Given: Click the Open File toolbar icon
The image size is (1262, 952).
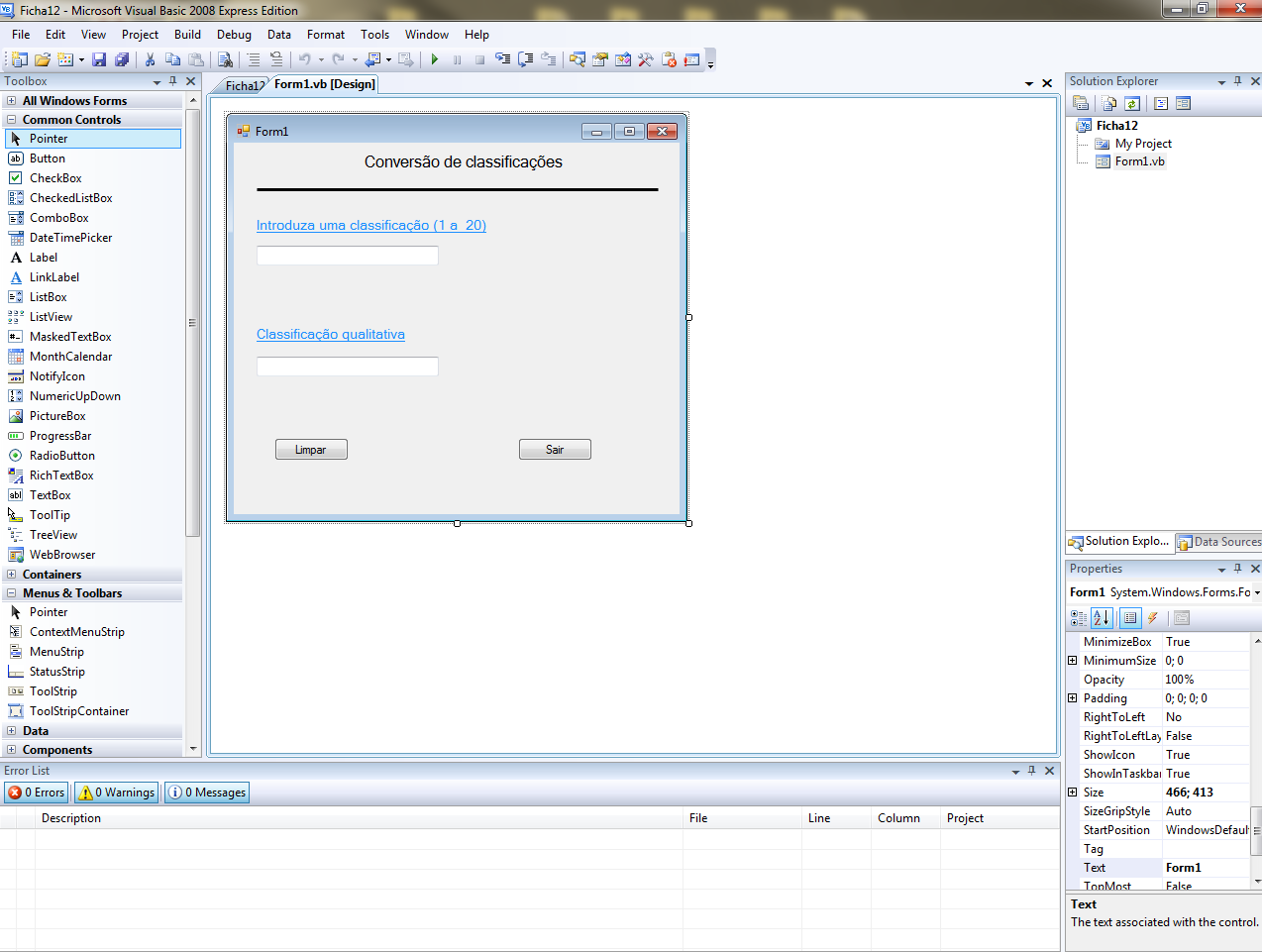Looking at the screenshot, I should pyautogui.click(x=43, y=59).
